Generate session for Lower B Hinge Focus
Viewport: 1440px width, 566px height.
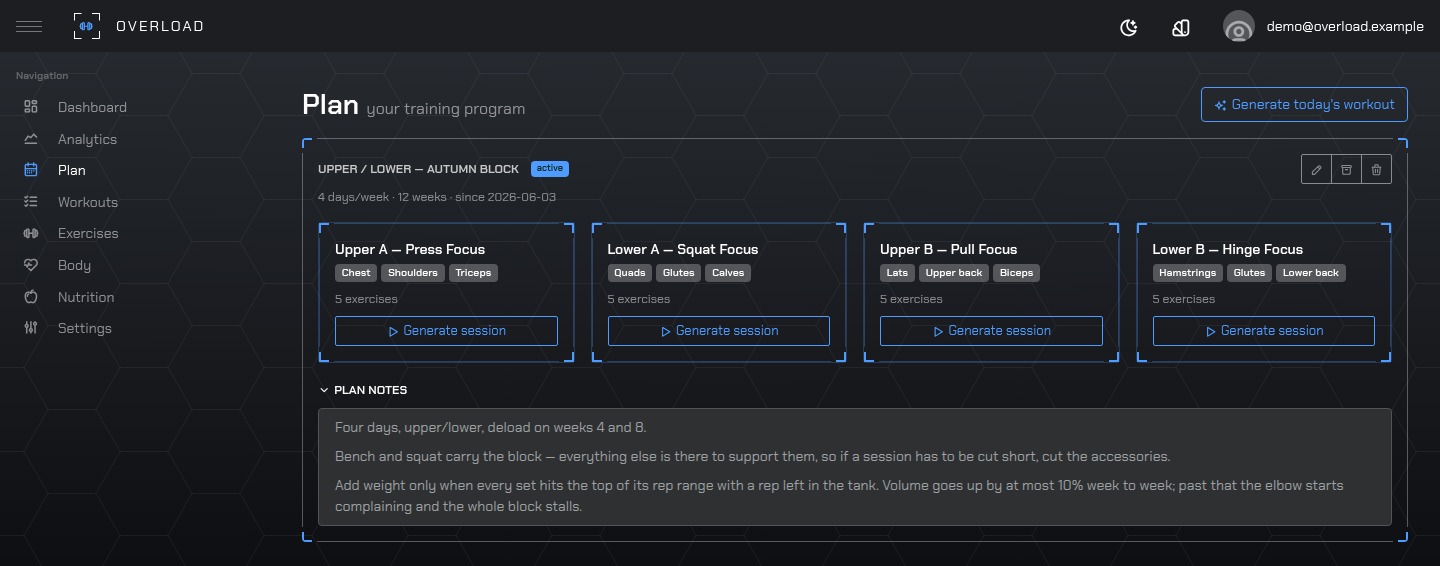[x=1264, y=331]
